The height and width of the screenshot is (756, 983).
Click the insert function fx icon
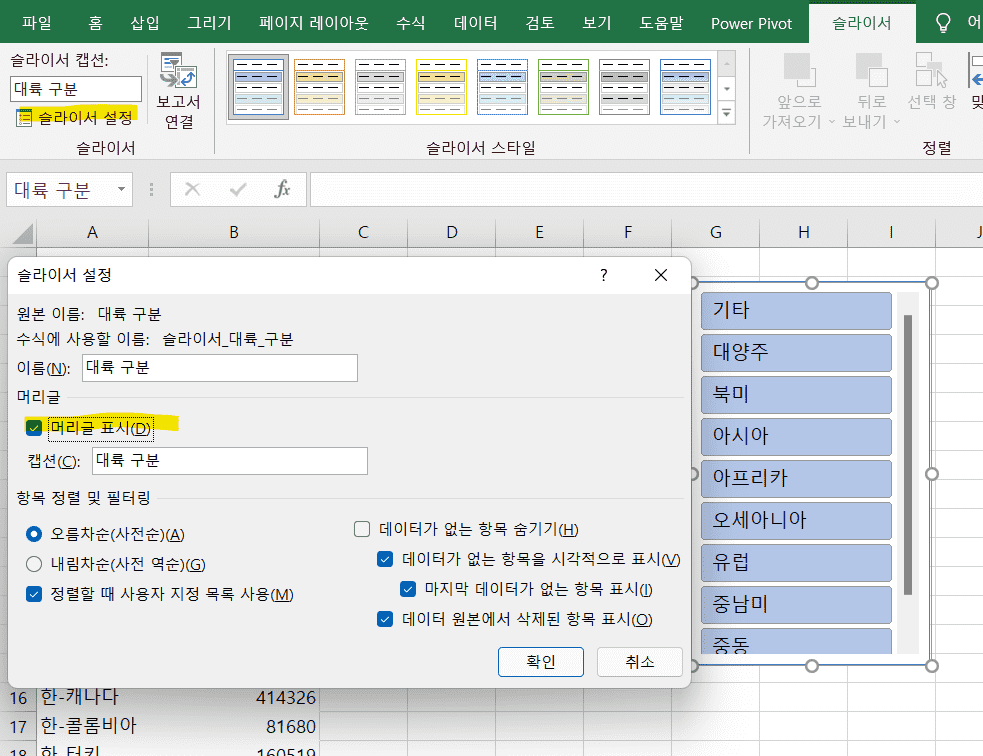283,189
